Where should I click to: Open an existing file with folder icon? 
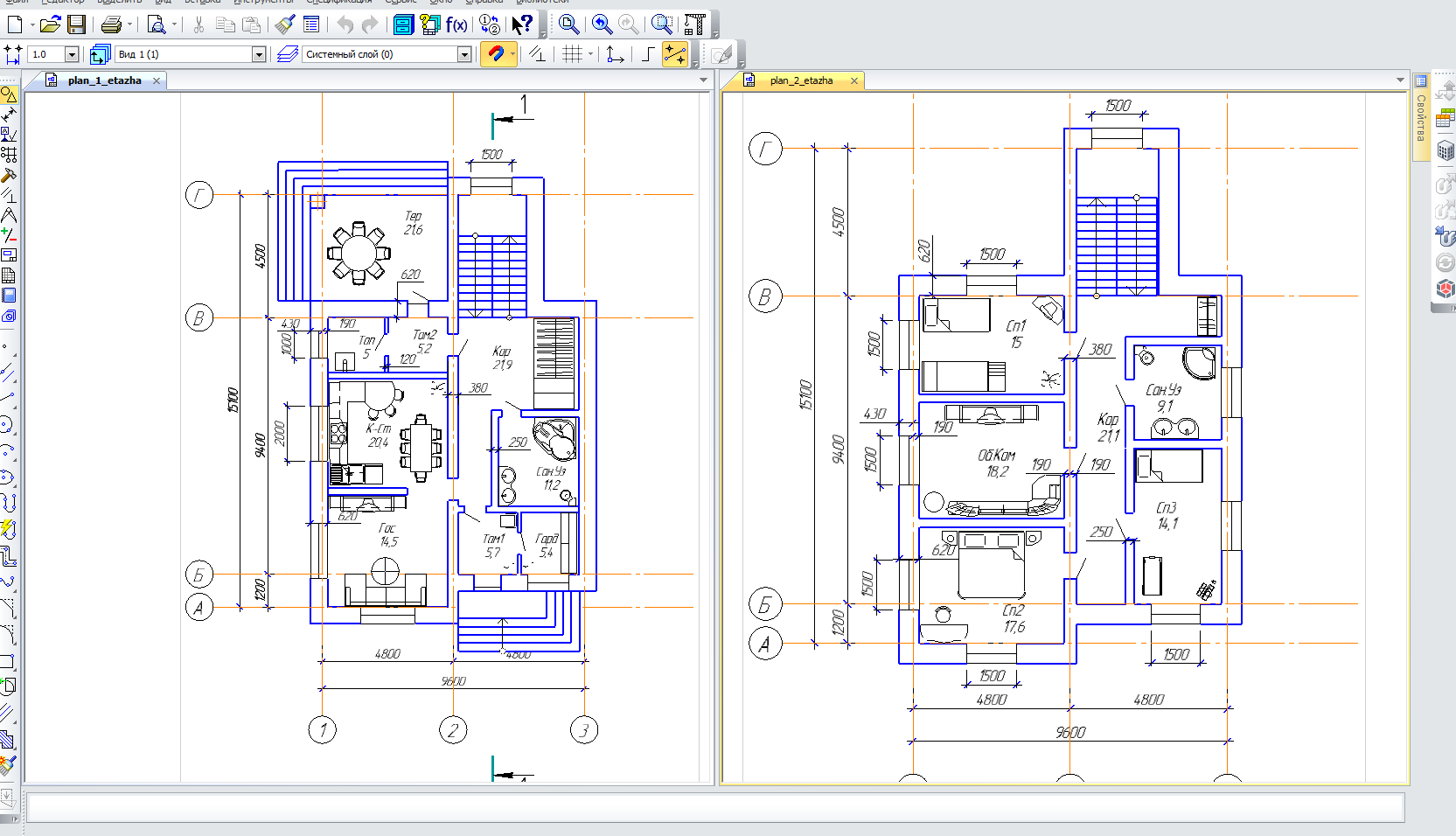51,24
